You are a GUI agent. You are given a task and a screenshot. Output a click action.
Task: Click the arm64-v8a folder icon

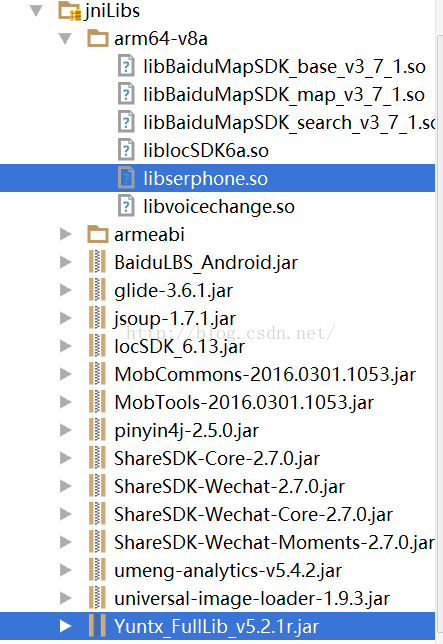pos(98,38)
